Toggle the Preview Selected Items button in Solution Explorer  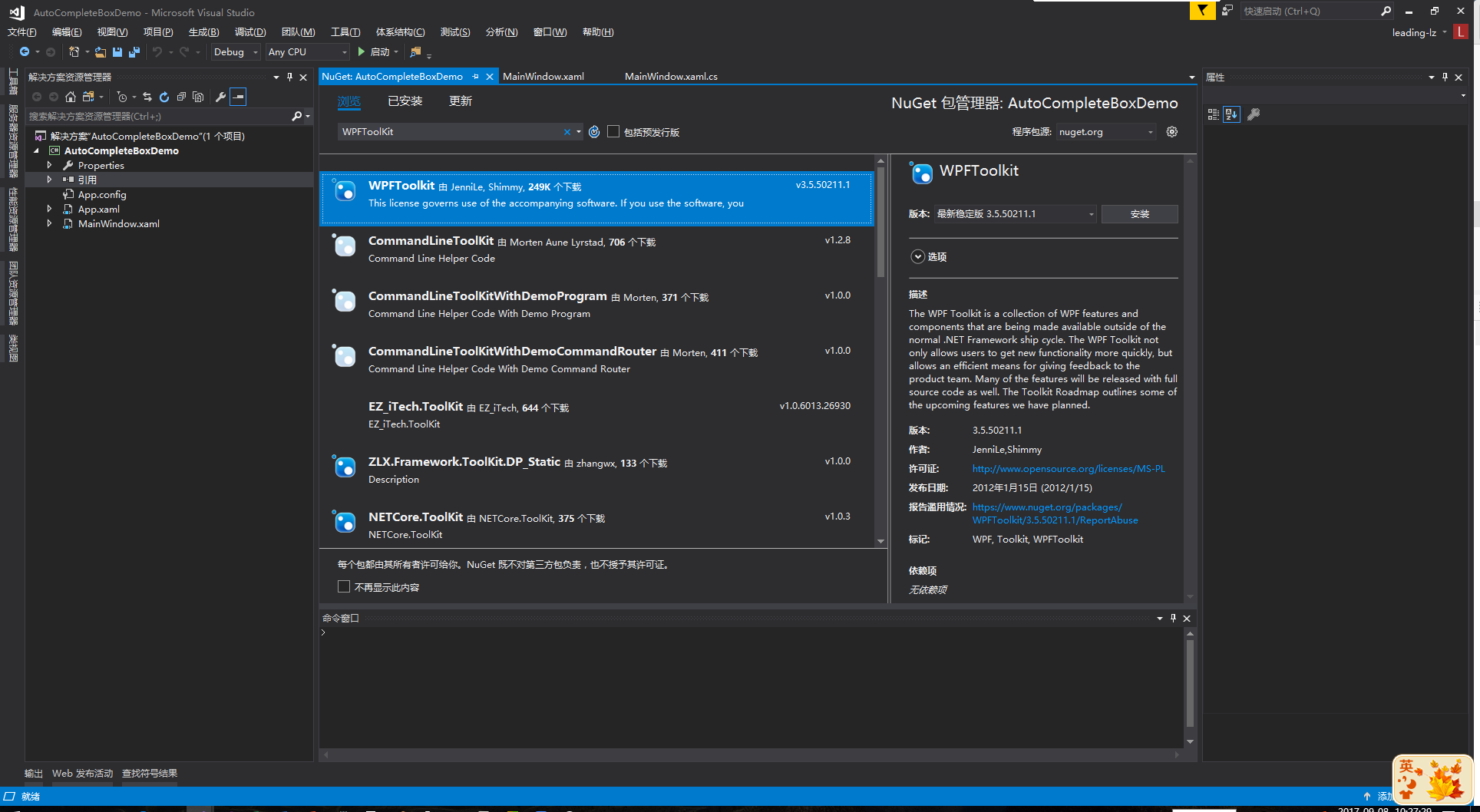point(238,97)
